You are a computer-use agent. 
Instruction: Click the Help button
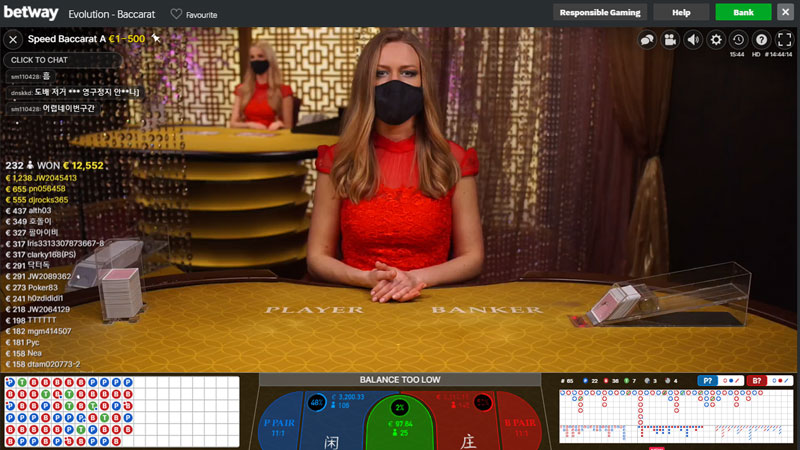tap(681, 12)
